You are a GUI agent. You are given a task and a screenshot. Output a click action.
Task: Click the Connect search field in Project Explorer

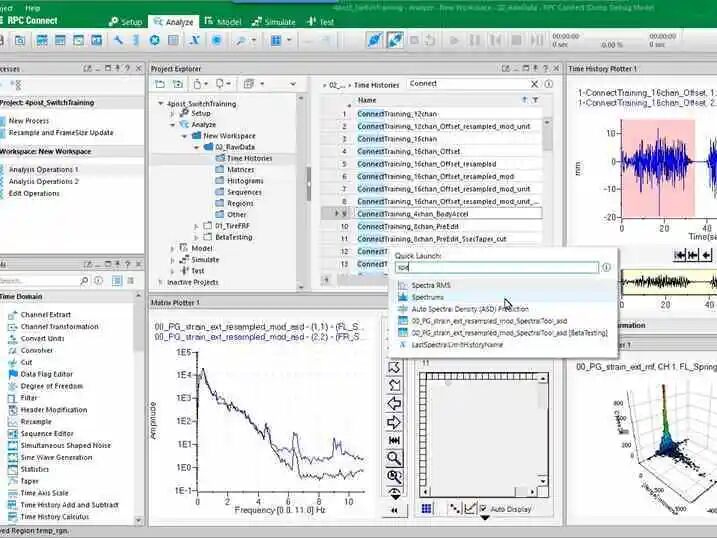(467, 84)
